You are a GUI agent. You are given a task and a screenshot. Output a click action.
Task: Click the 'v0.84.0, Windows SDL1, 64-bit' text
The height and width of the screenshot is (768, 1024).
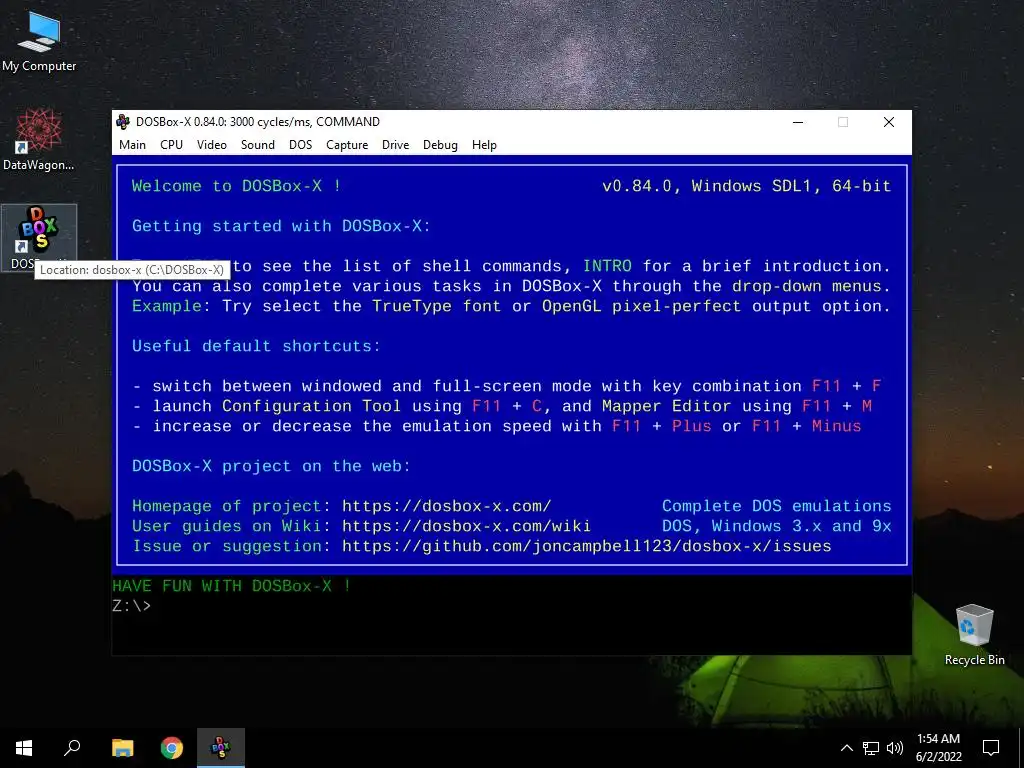746,186
